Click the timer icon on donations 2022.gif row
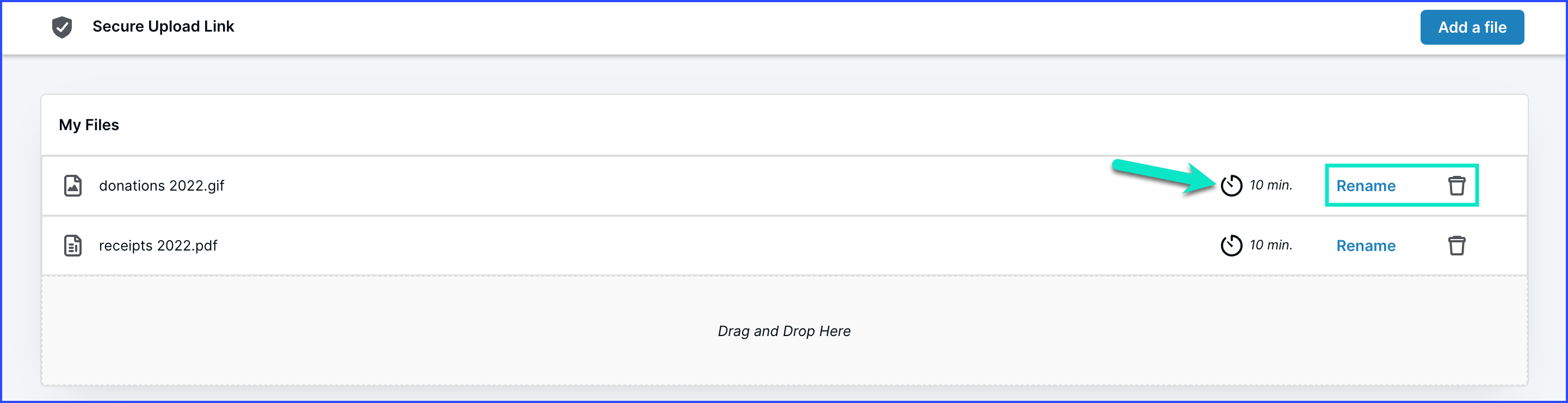This screenshot has height=403, width=1568. (x=1231, y=185)
